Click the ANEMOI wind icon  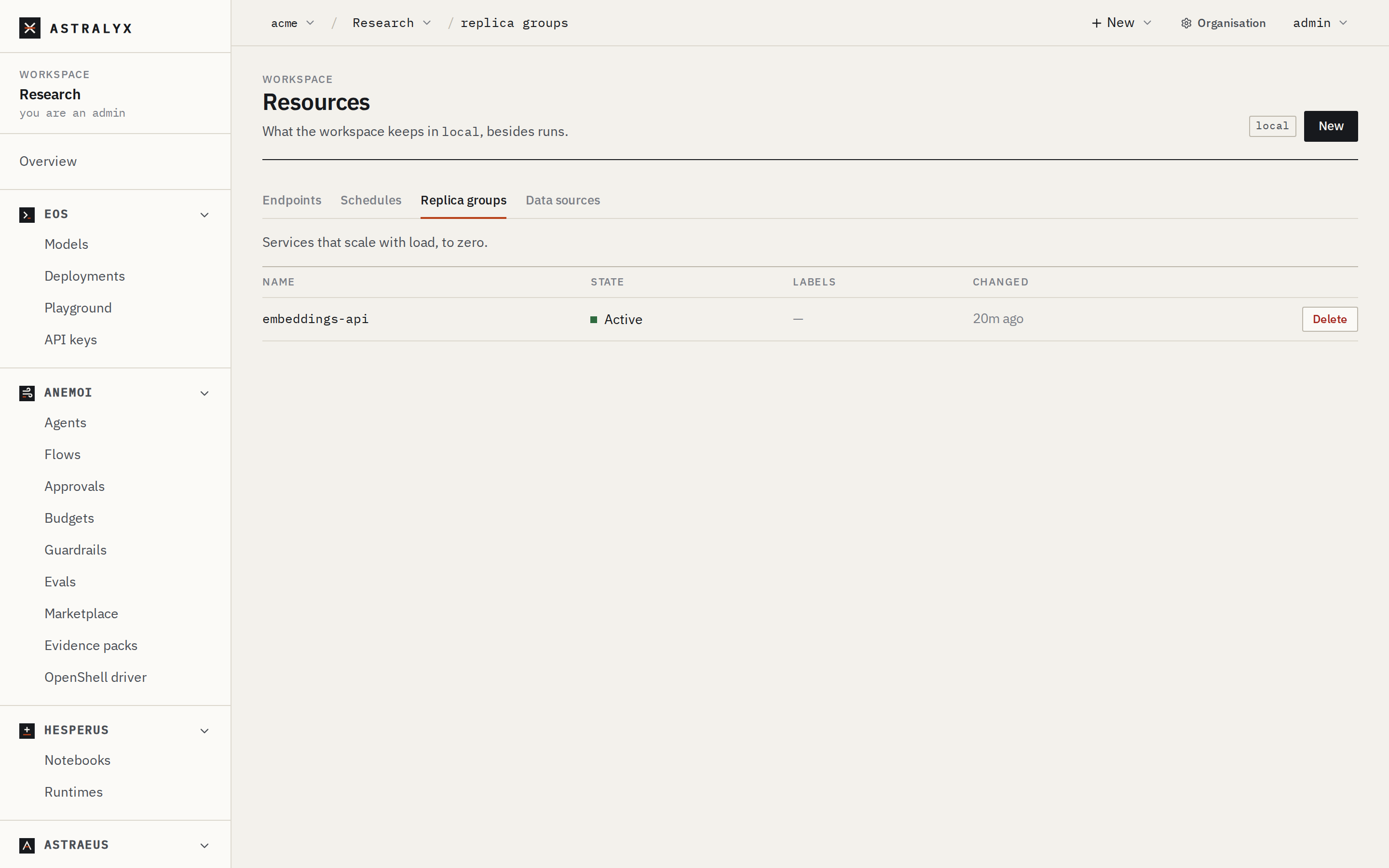pyautogui.click(x=27, y=393)
